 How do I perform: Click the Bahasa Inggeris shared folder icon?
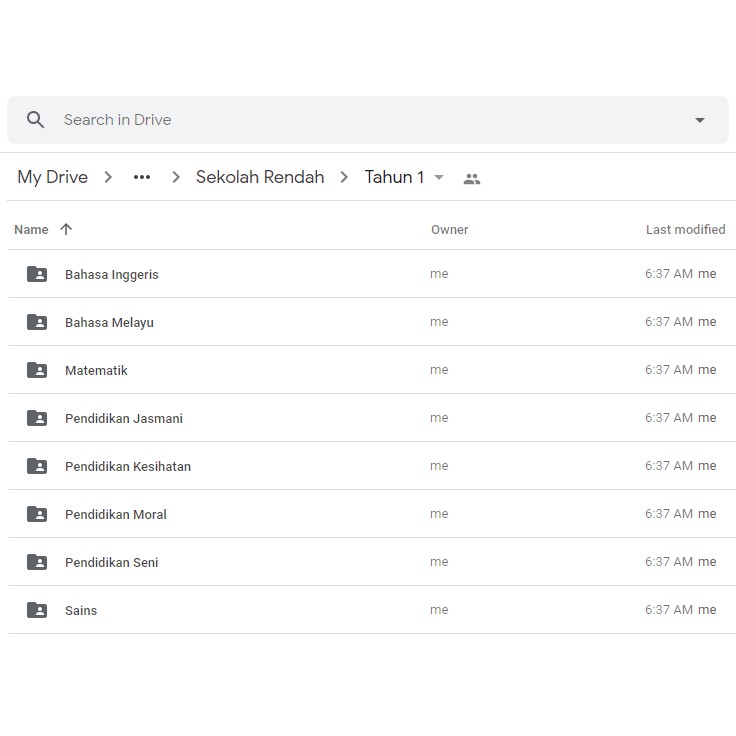click(37, 274)
